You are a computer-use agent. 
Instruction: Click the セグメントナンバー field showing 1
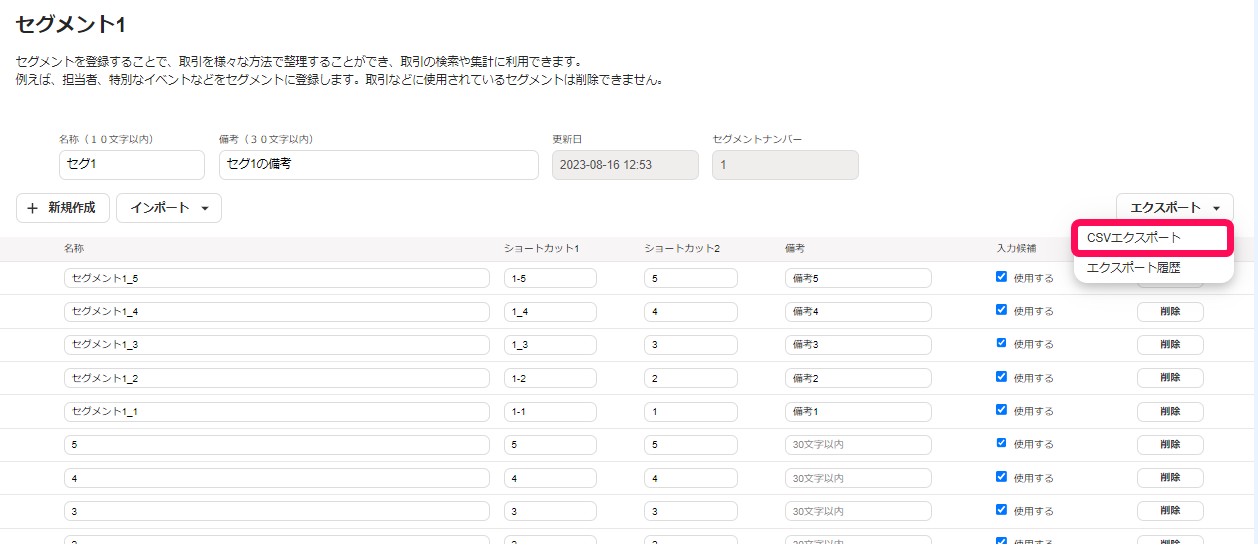tap(785, 165)
